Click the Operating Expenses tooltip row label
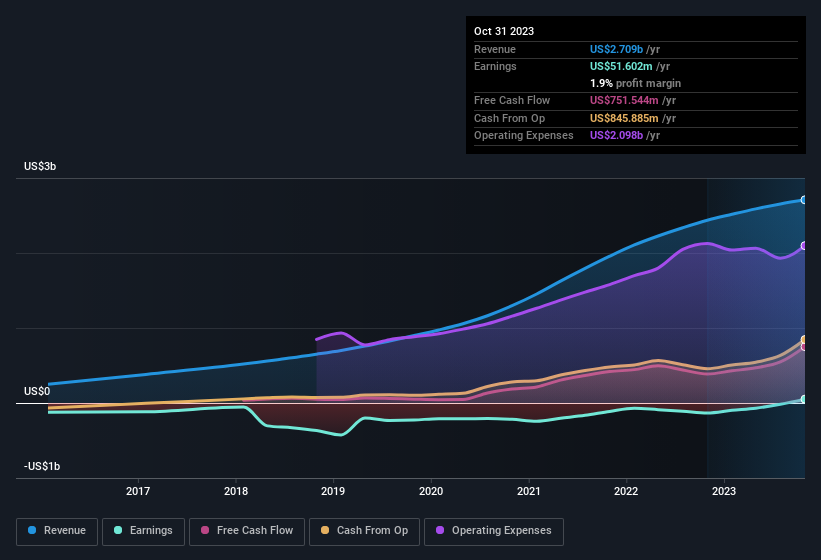 (524, 136)
